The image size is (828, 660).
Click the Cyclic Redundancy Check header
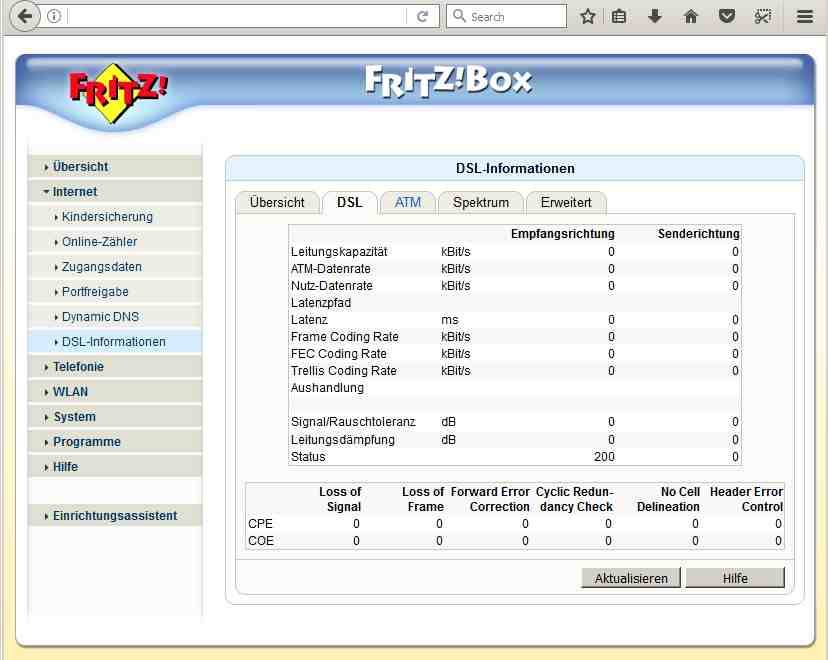tap(575, 499)
